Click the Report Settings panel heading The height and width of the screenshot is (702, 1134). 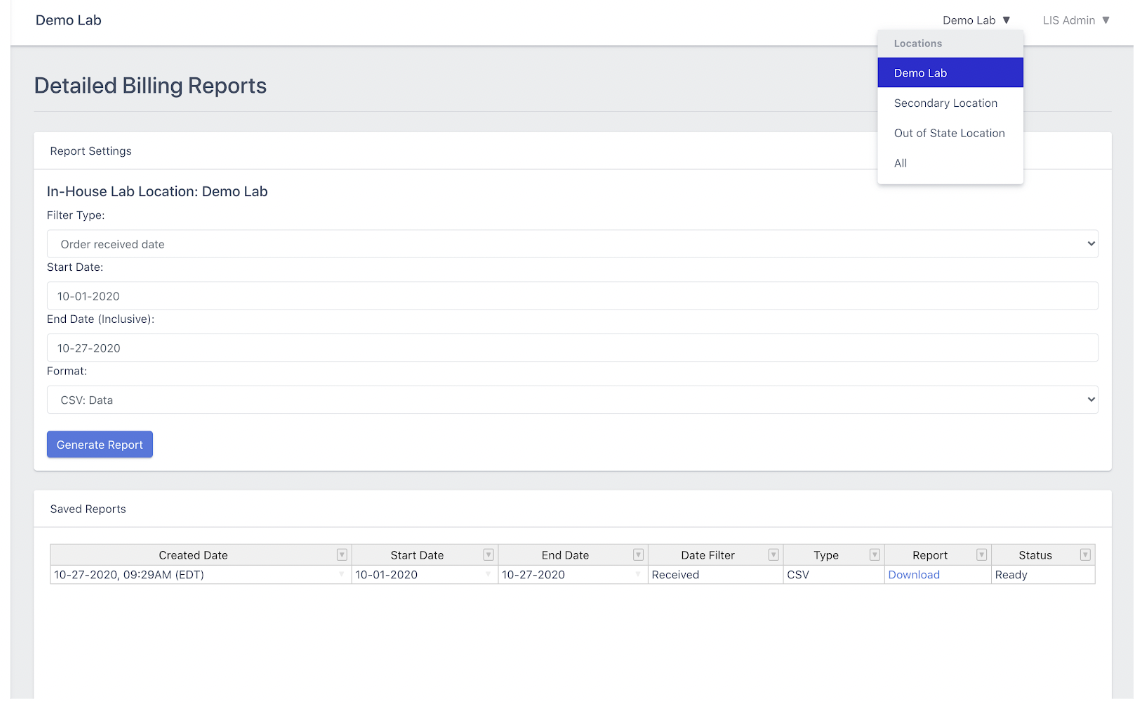click(x=90, y=151)
